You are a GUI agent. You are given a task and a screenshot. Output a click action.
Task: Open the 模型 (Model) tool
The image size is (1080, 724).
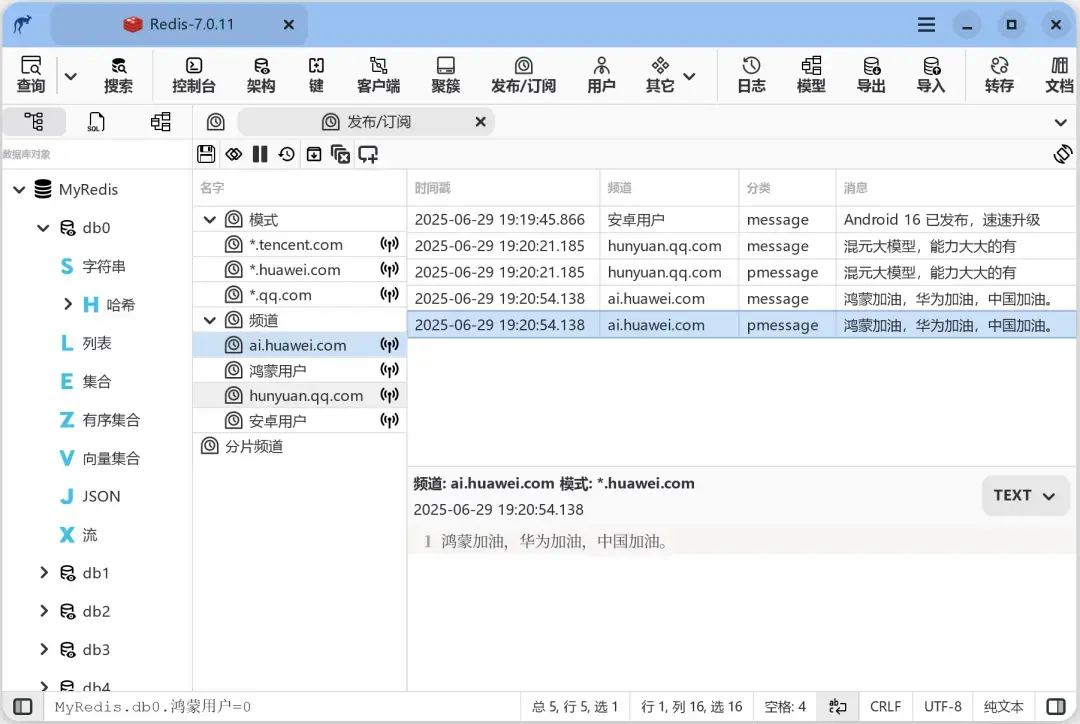811,74
